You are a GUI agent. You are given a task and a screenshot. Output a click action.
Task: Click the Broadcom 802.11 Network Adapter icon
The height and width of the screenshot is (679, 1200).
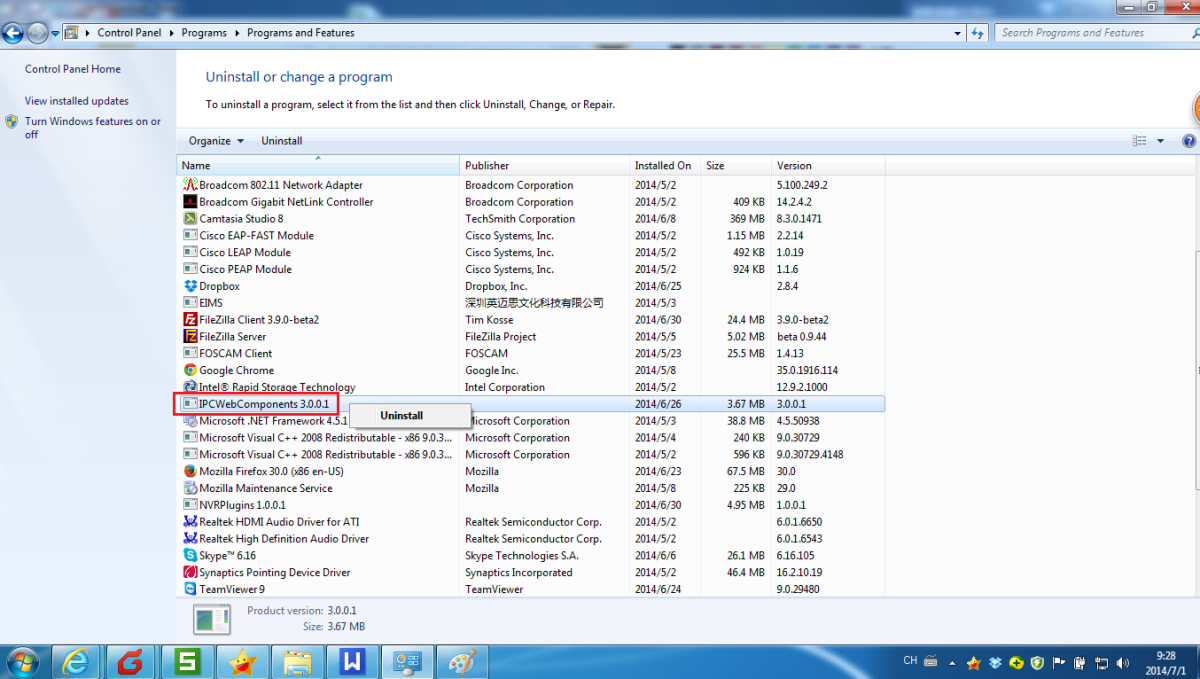click(191, 185)
